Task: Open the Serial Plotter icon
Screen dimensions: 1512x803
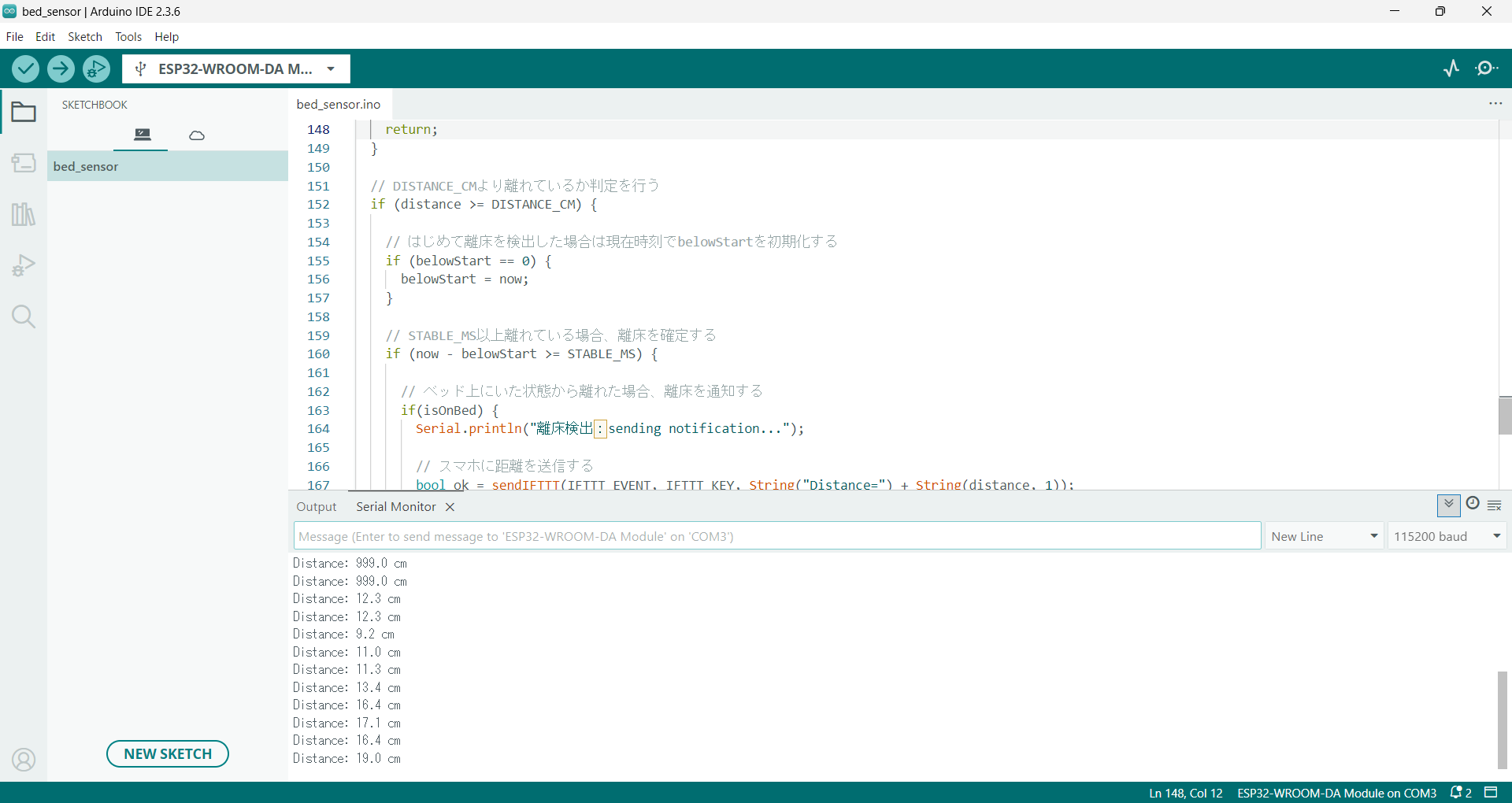Action: pos(1451,68)
